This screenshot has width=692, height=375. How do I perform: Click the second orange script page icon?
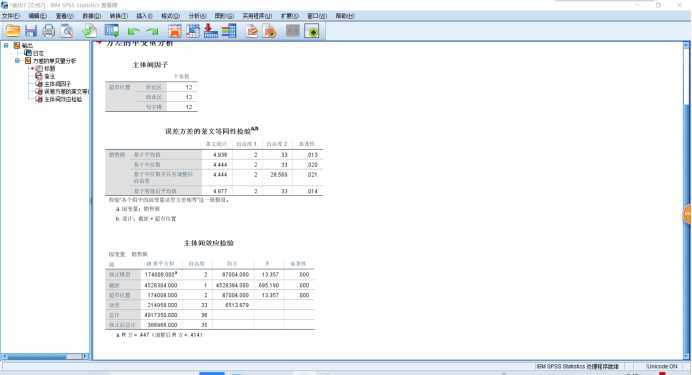tap(270, 31)
